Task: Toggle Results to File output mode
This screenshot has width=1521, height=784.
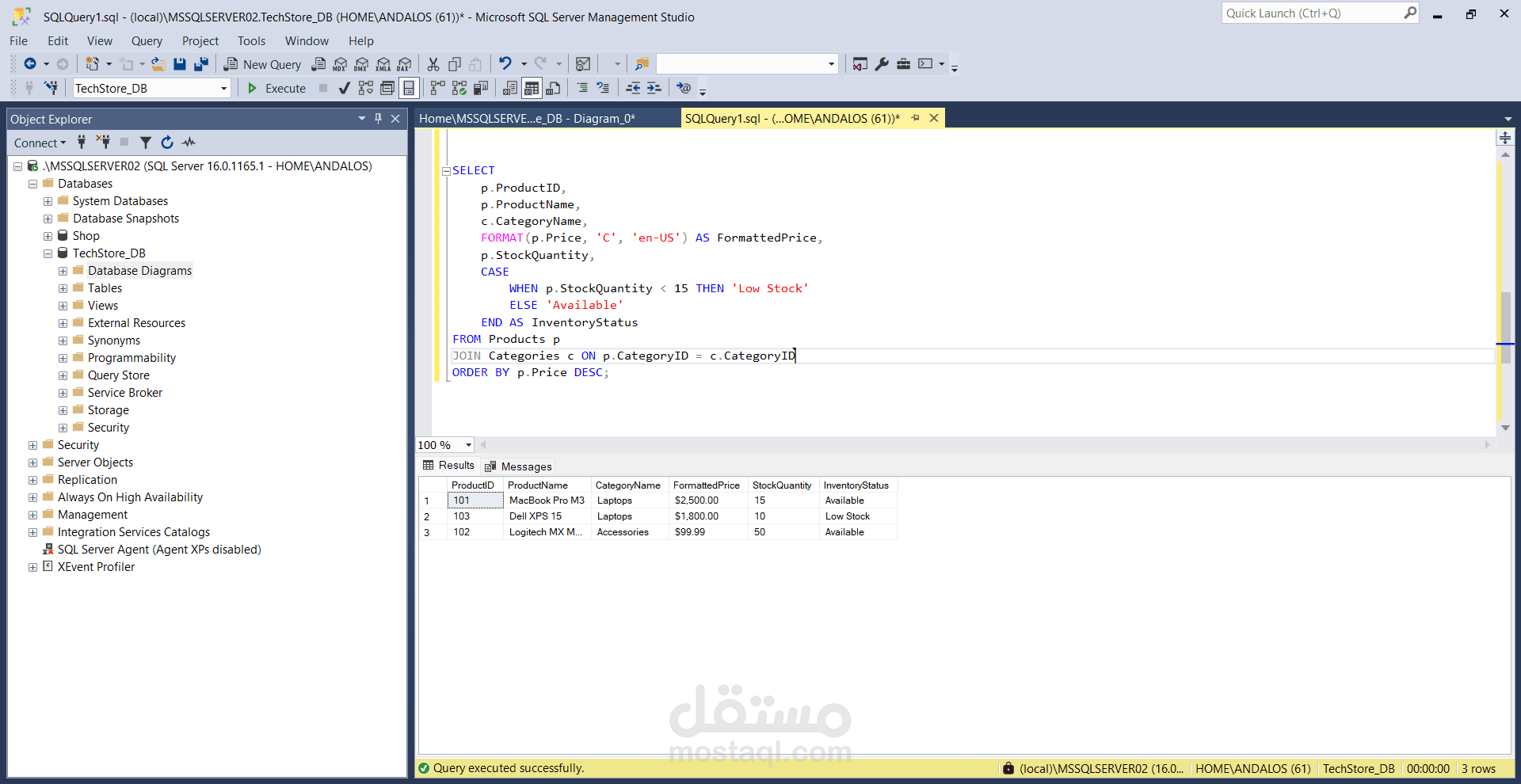Action: coord(553,88)
